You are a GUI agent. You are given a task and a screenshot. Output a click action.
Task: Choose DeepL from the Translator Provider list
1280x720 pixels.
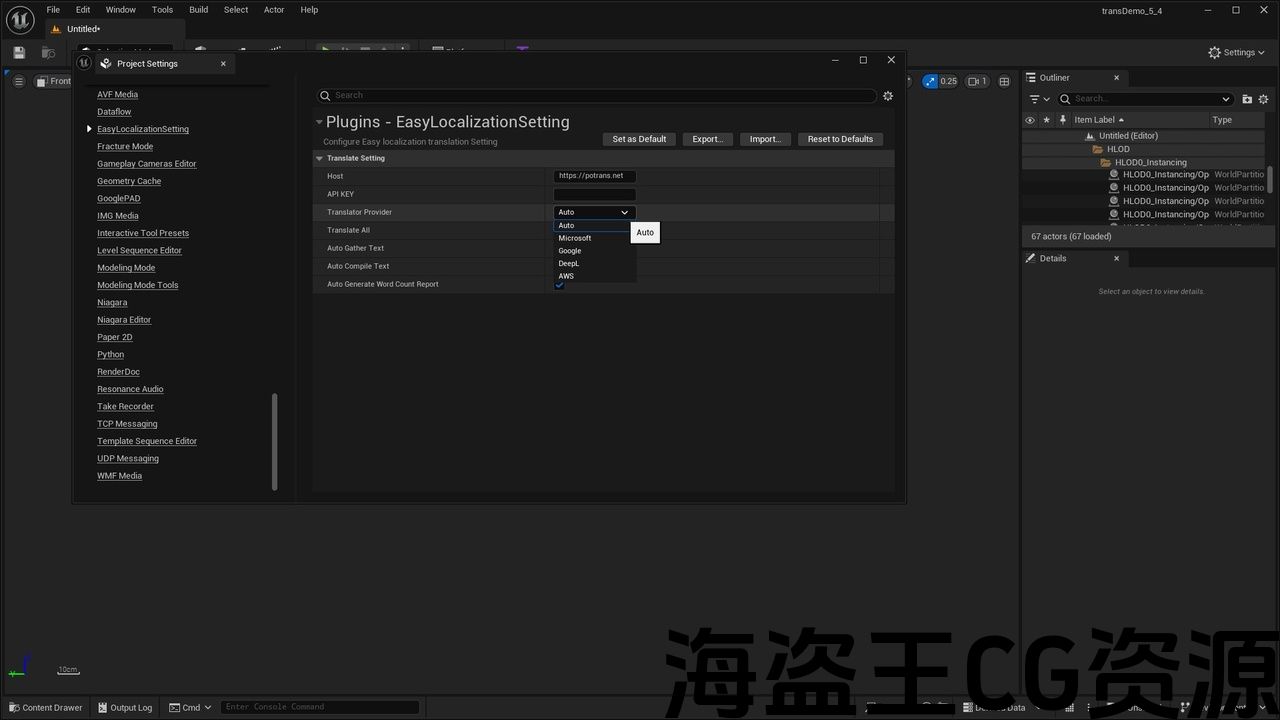tap(569, 264)
